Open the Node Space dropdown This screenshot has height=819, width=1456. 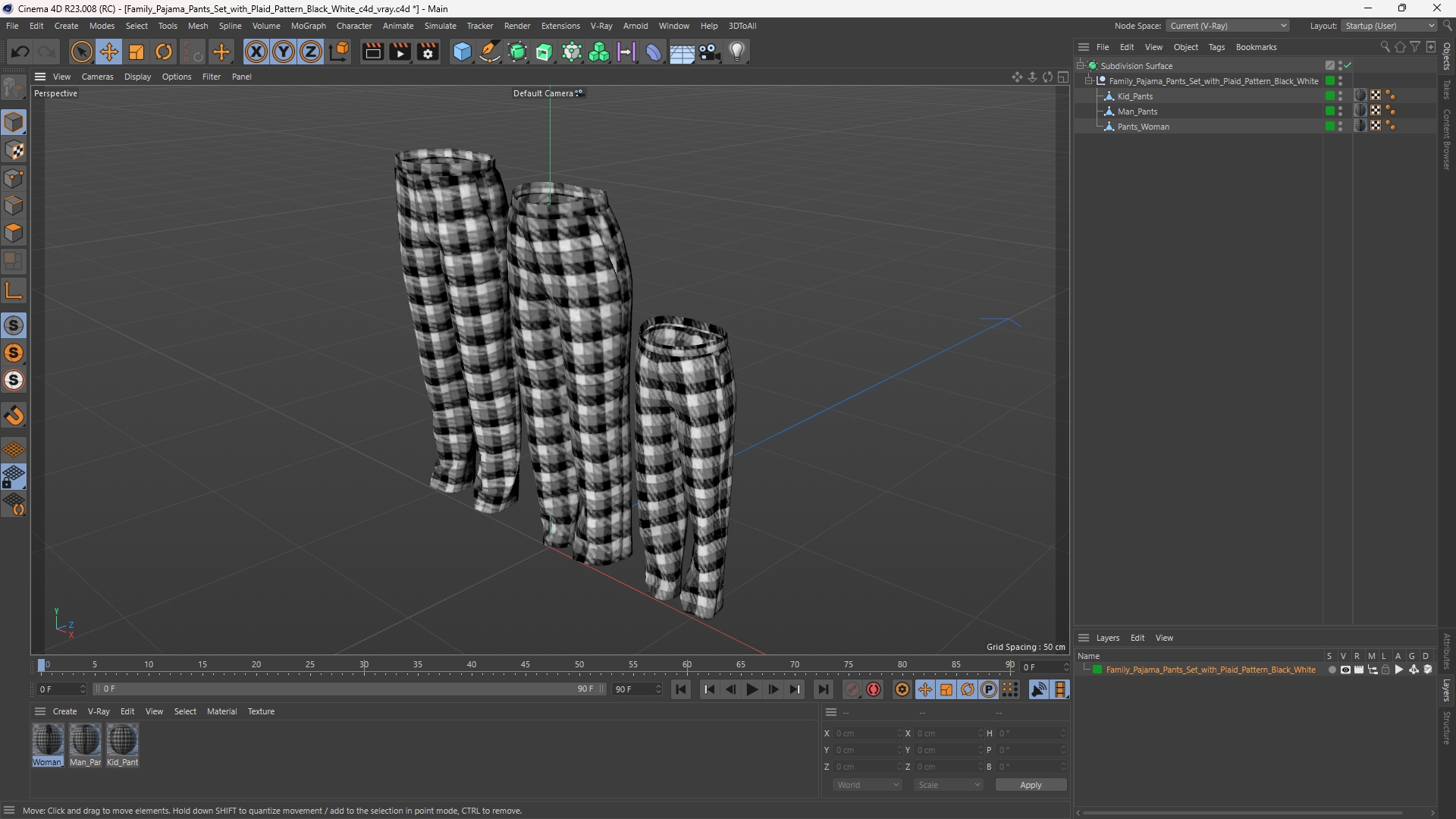(x=1228, y=26)
